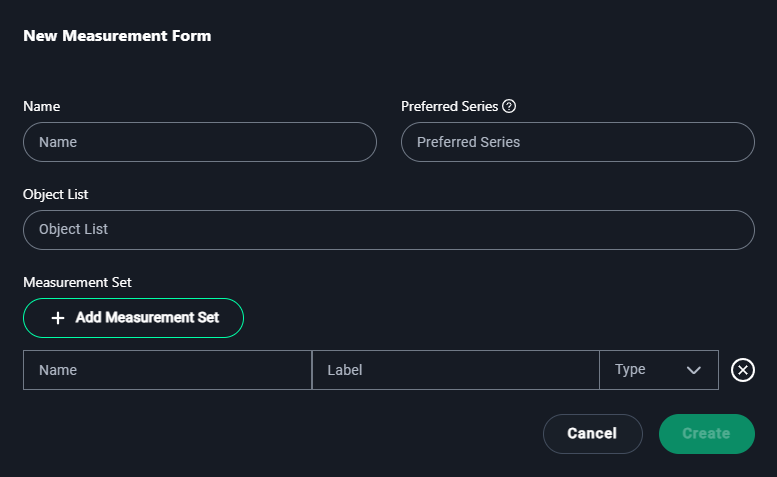Screen dimensions: 777x477
Task: Click the plus icon in Add Measurement Set
Action: (x=58, y=318)
